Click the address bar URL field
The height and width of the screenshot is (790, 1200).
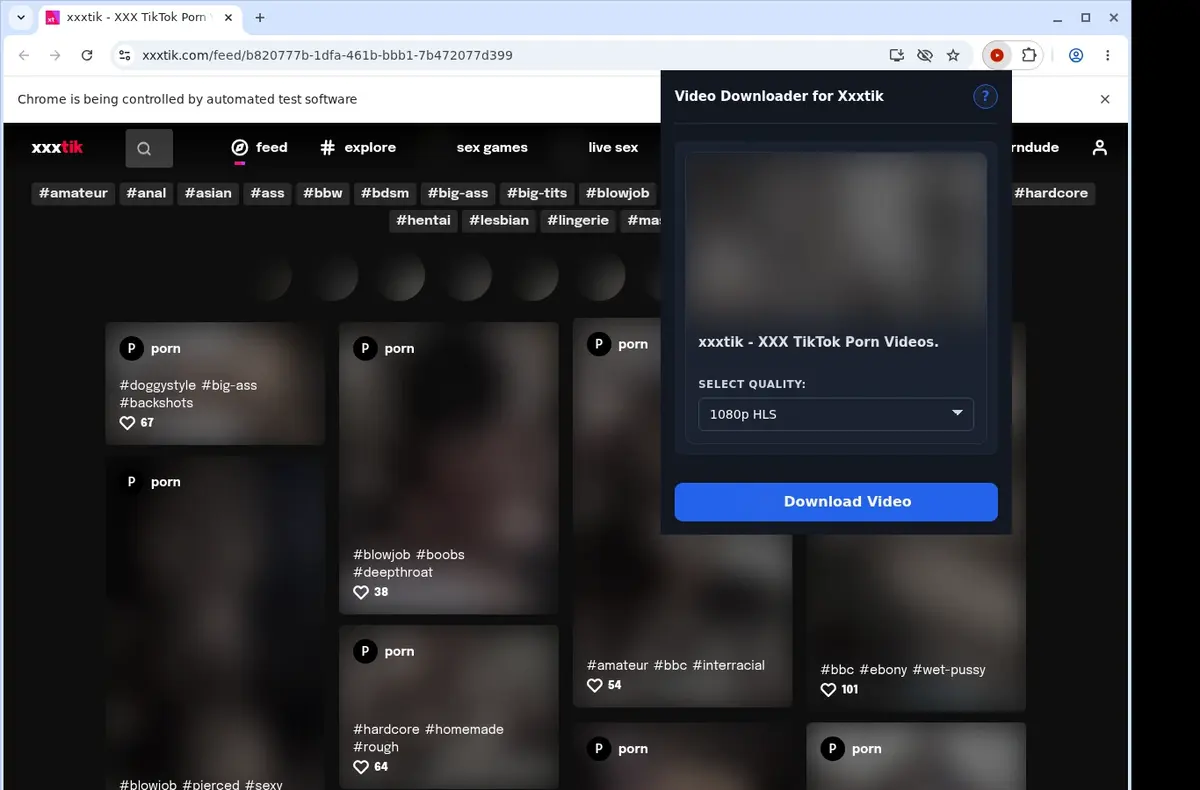[x=500, y=56]
